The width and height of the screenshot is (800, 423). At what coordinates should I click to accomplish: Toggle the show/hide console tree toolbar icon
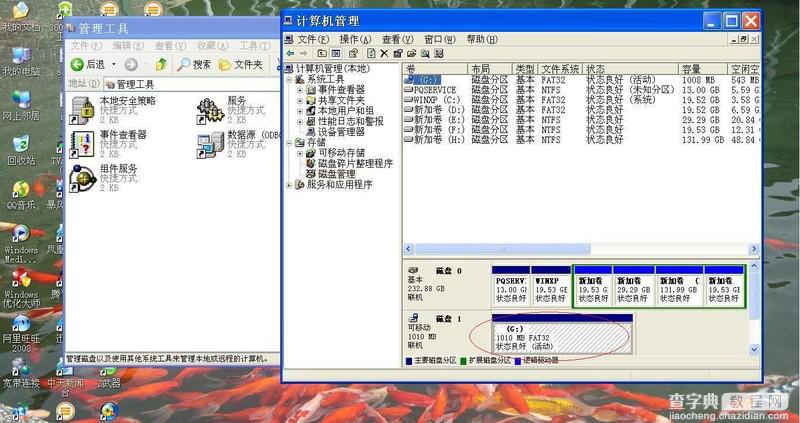pyautogui.click(x=336, y=53)
